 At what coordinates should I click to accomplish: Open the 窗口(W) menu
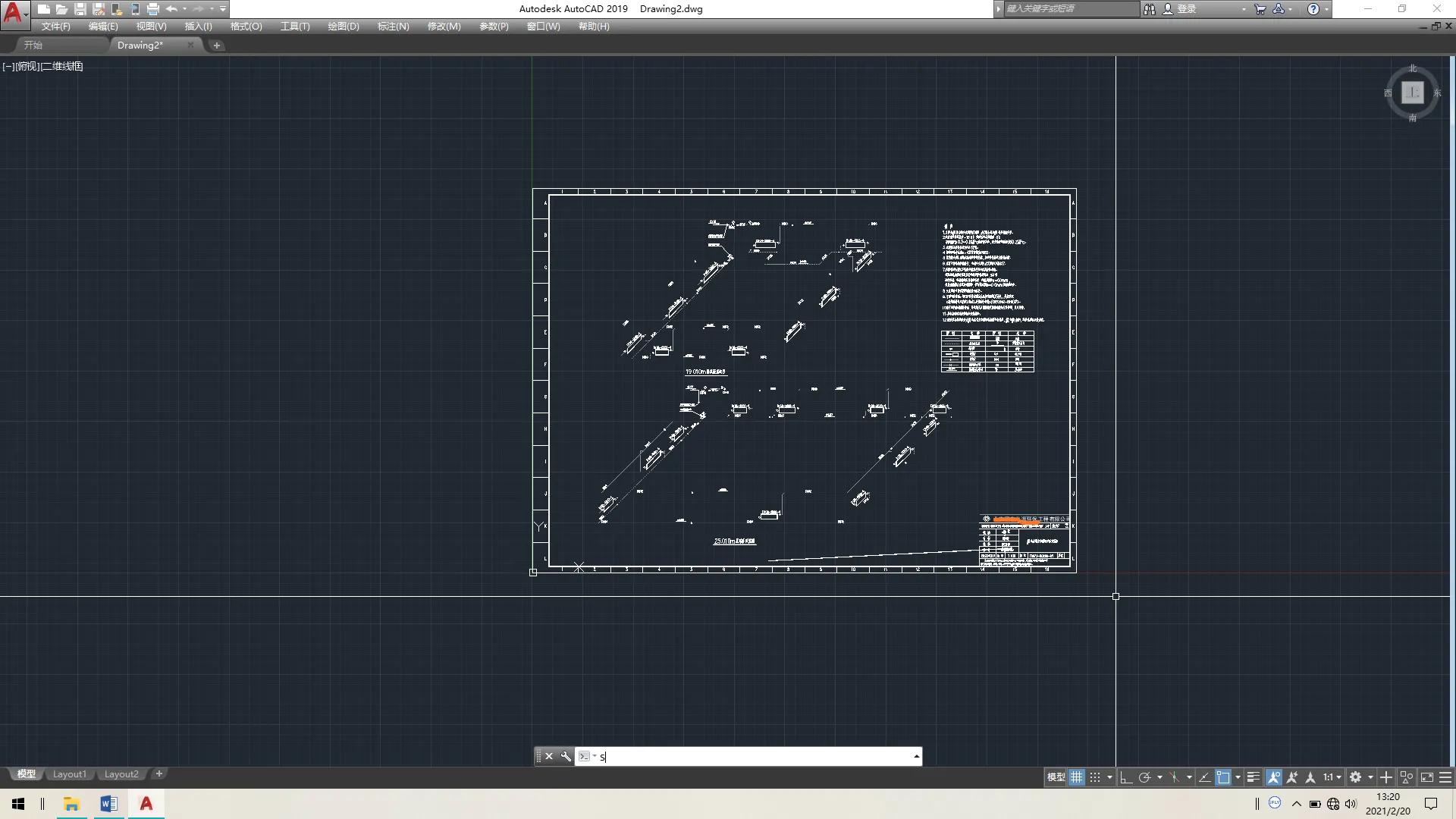543,26
